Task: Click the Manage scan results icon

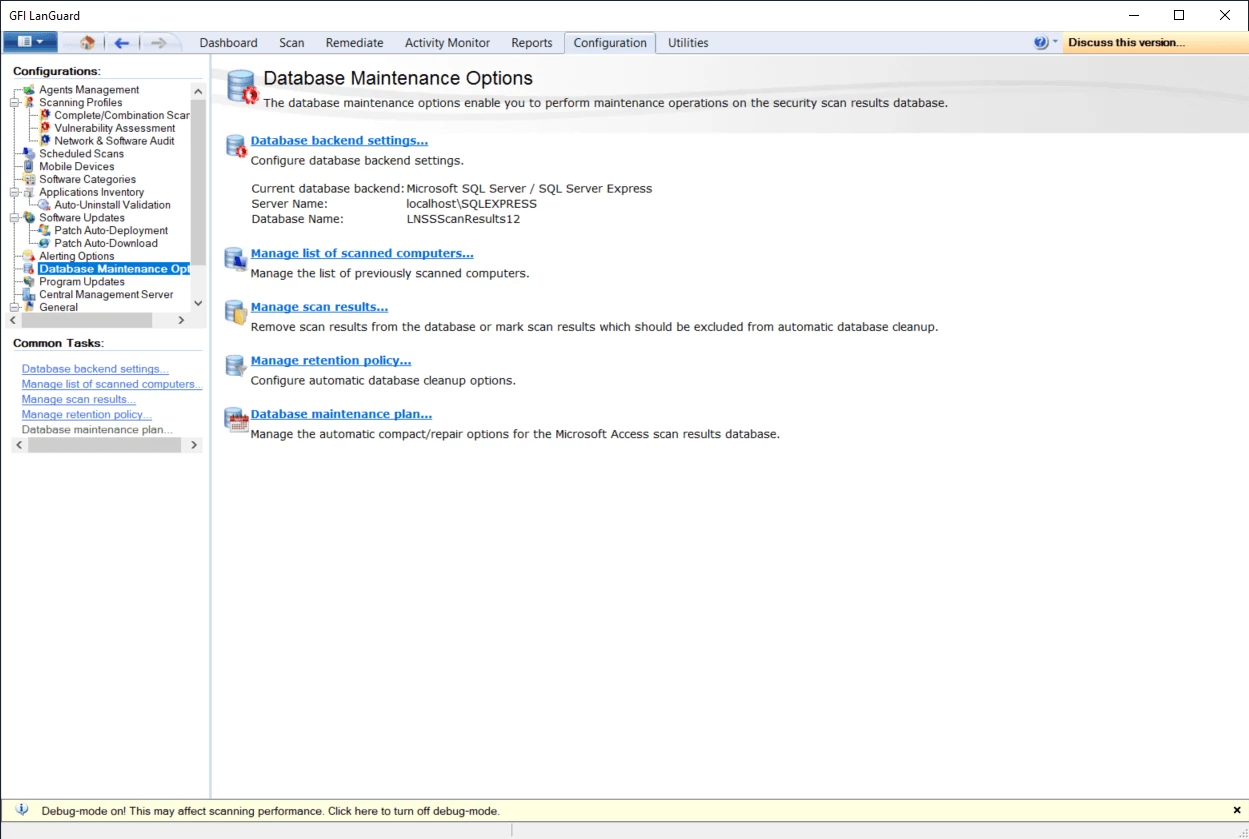Action: click(236, 312)
